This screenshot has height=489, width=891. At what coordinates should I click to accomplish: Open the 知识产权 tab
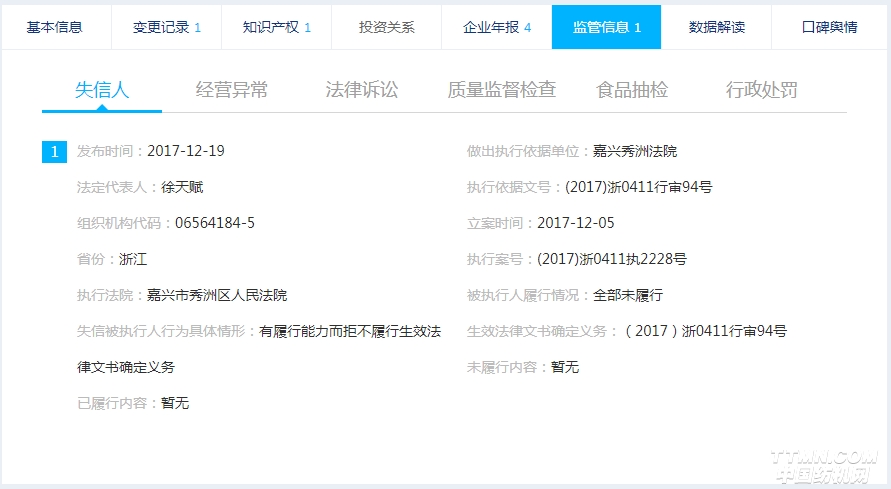(x=276, y=27)
